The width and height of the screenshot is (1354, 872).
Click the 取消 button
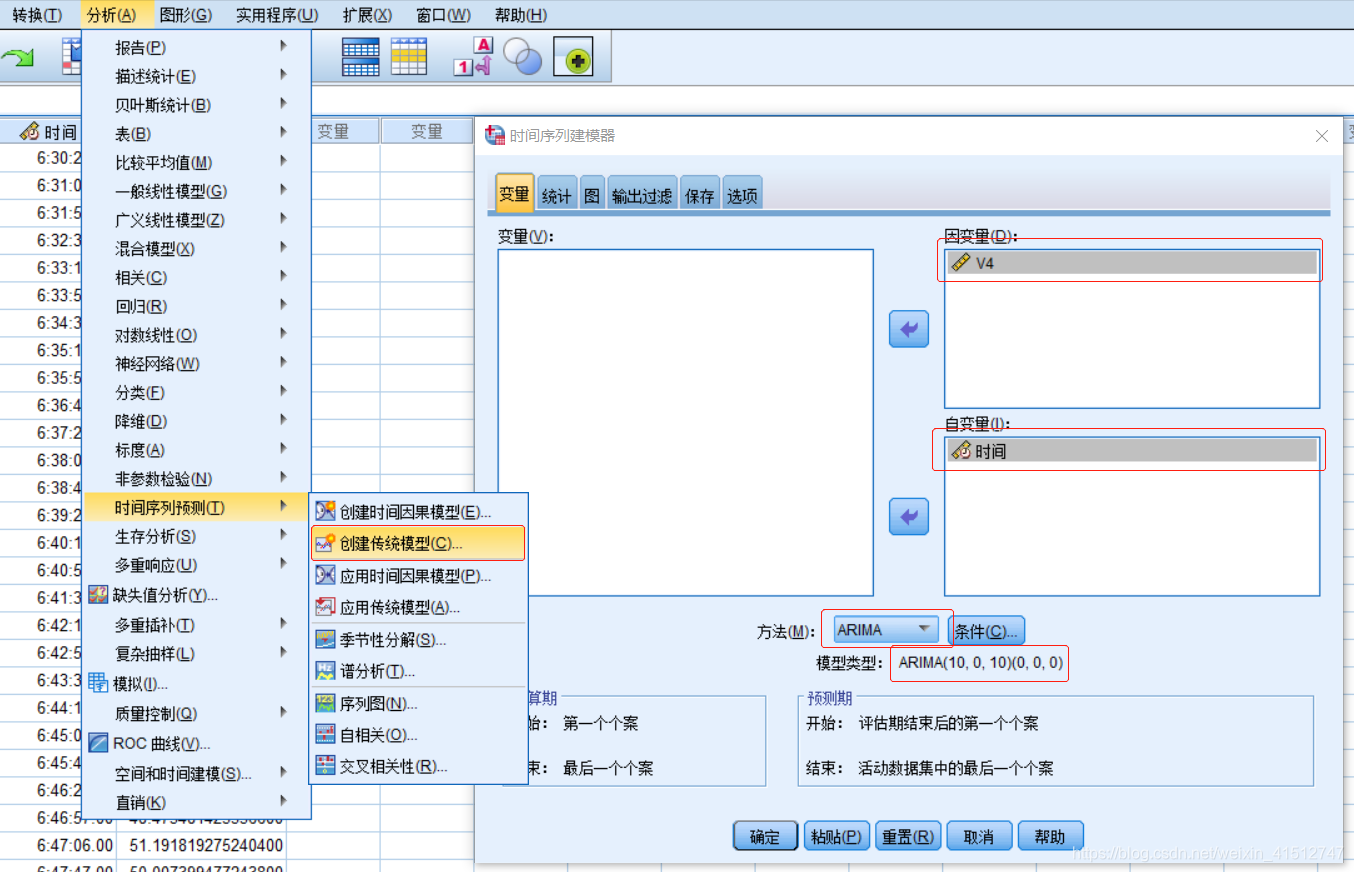tap(979, 837)
